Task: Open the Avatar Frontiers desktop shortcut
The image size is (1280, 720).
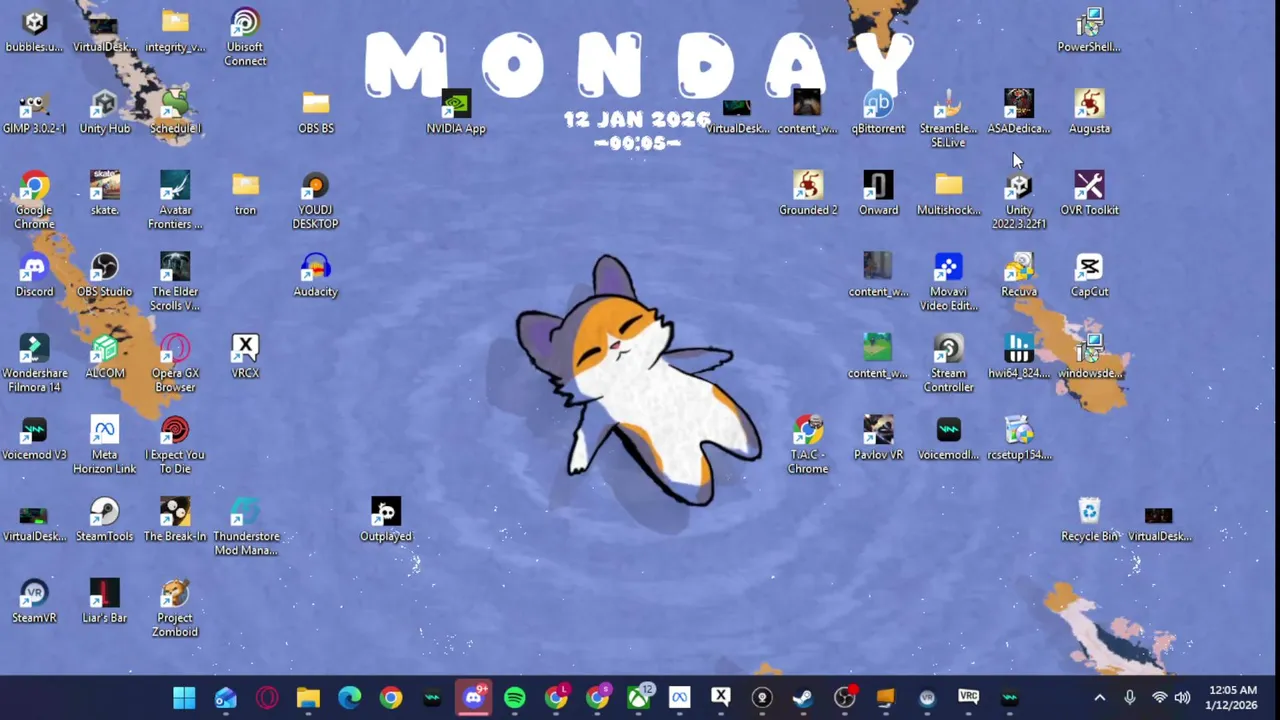Action: [175, 200]
